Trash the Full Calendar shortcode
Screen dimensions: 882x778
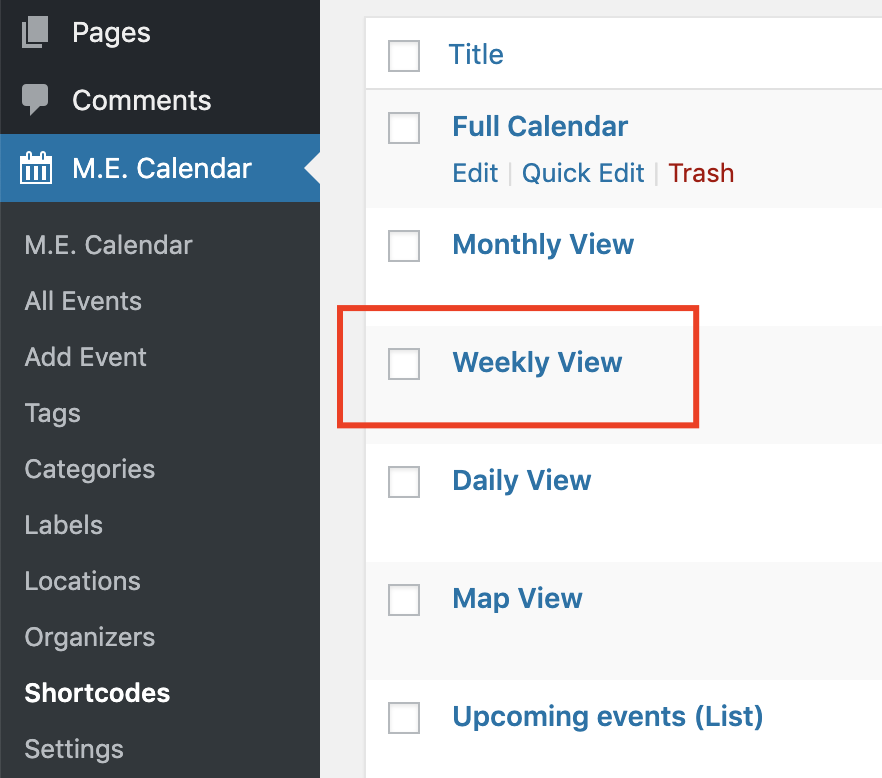[x=701, y=173]
